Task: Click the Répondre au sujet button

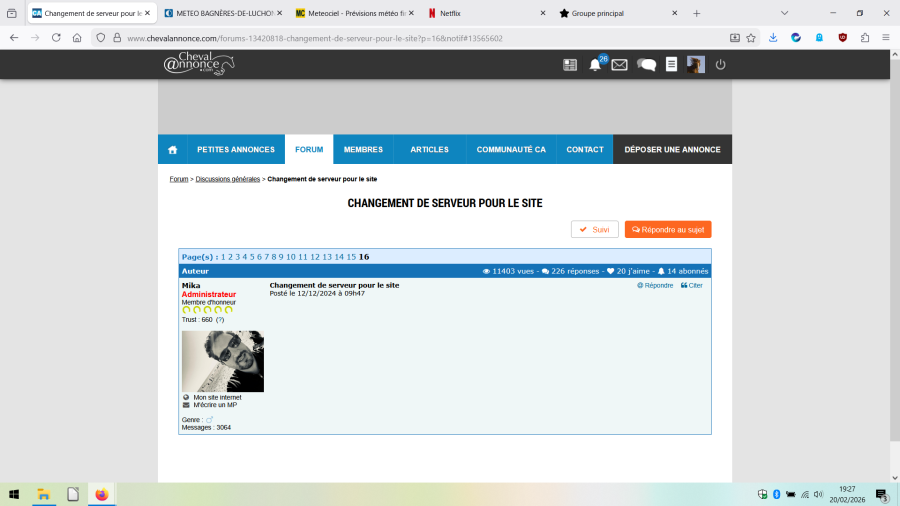Action: pyautogui.click(x=667, y=229)
